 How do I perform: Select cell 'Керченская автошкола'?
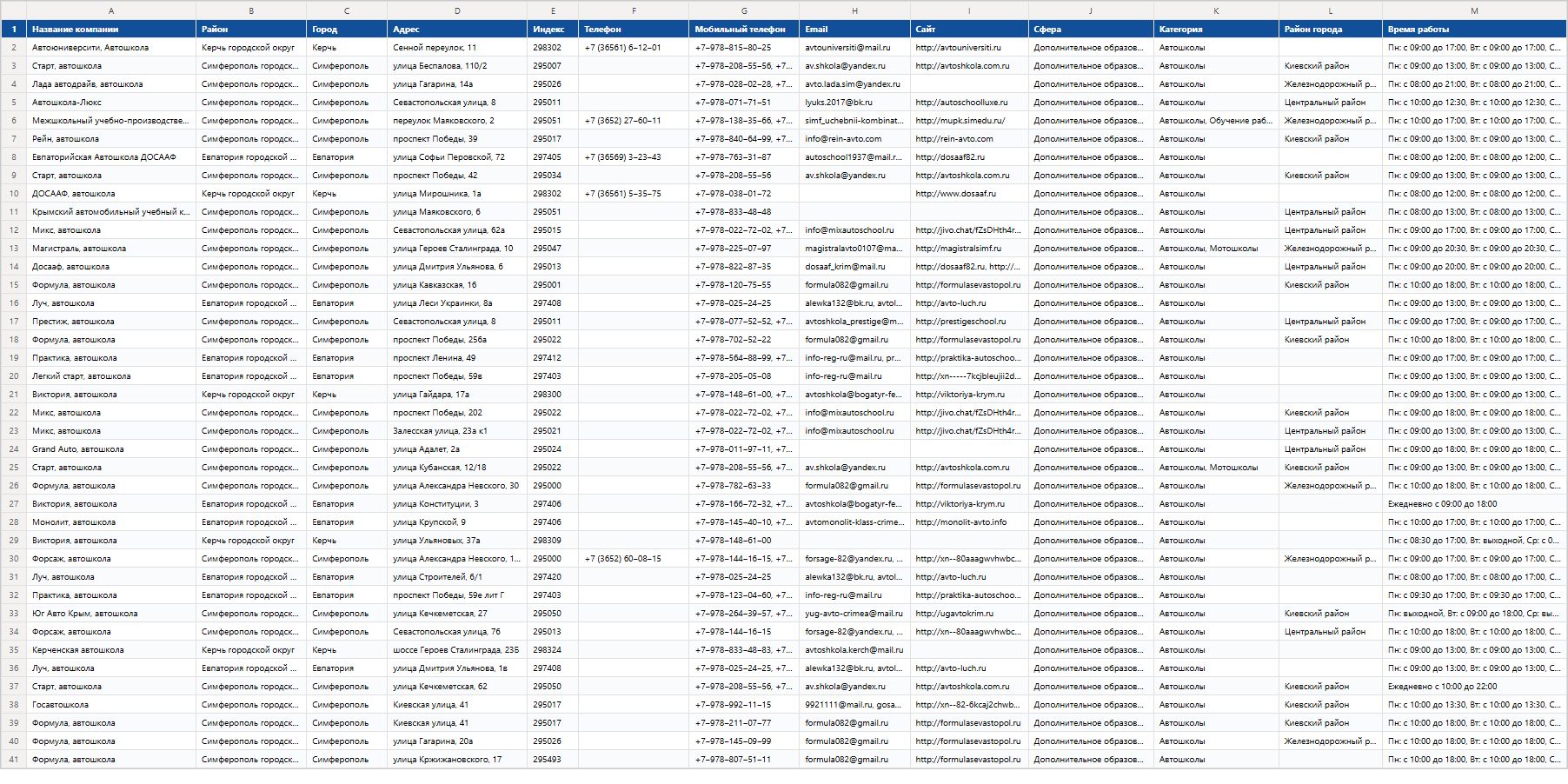(x=111, y=650)
